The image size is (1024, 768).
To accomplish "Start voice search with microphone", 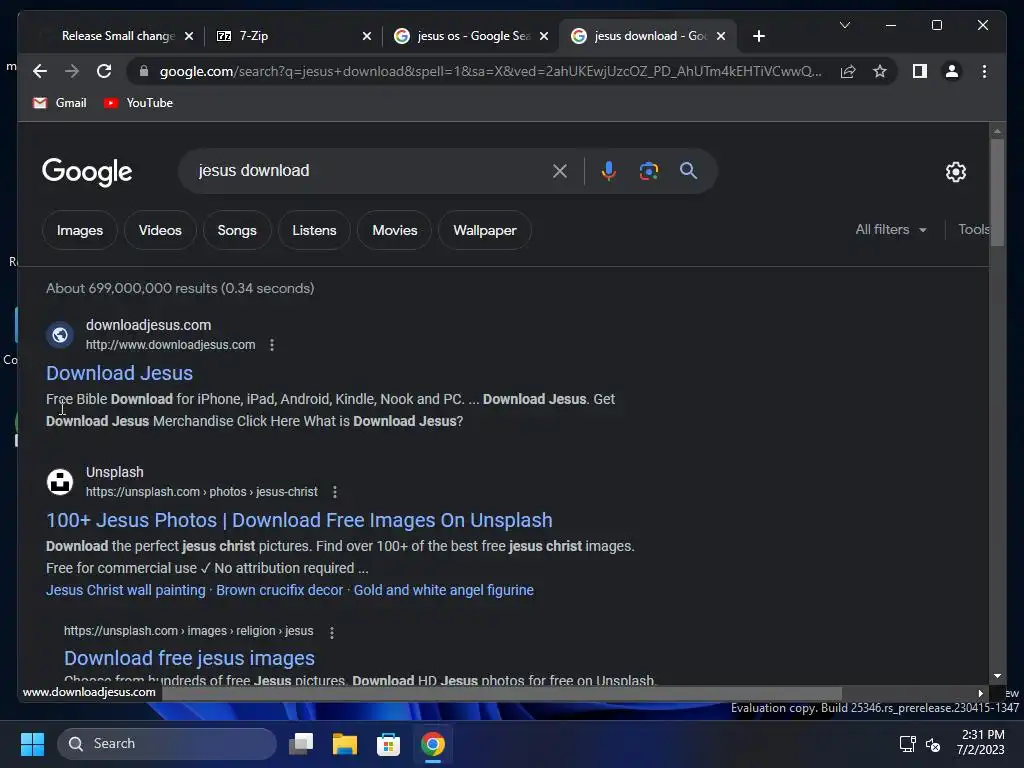I will click(608, 171).
